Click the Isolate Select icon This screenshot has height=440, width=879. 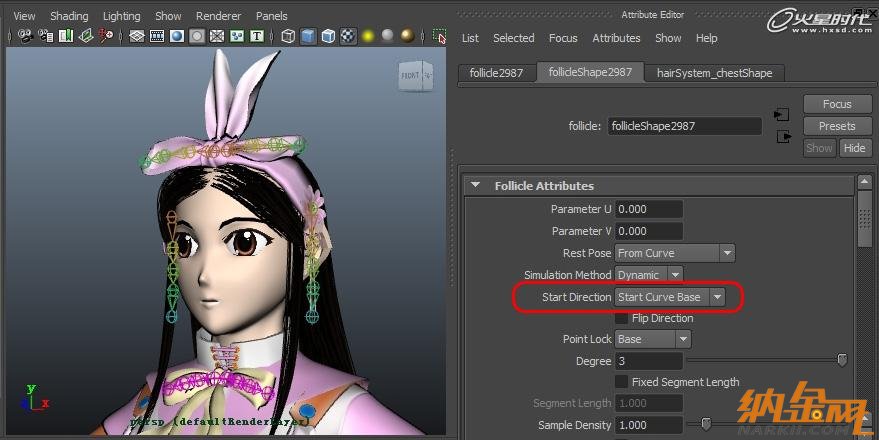coord(440,36)
